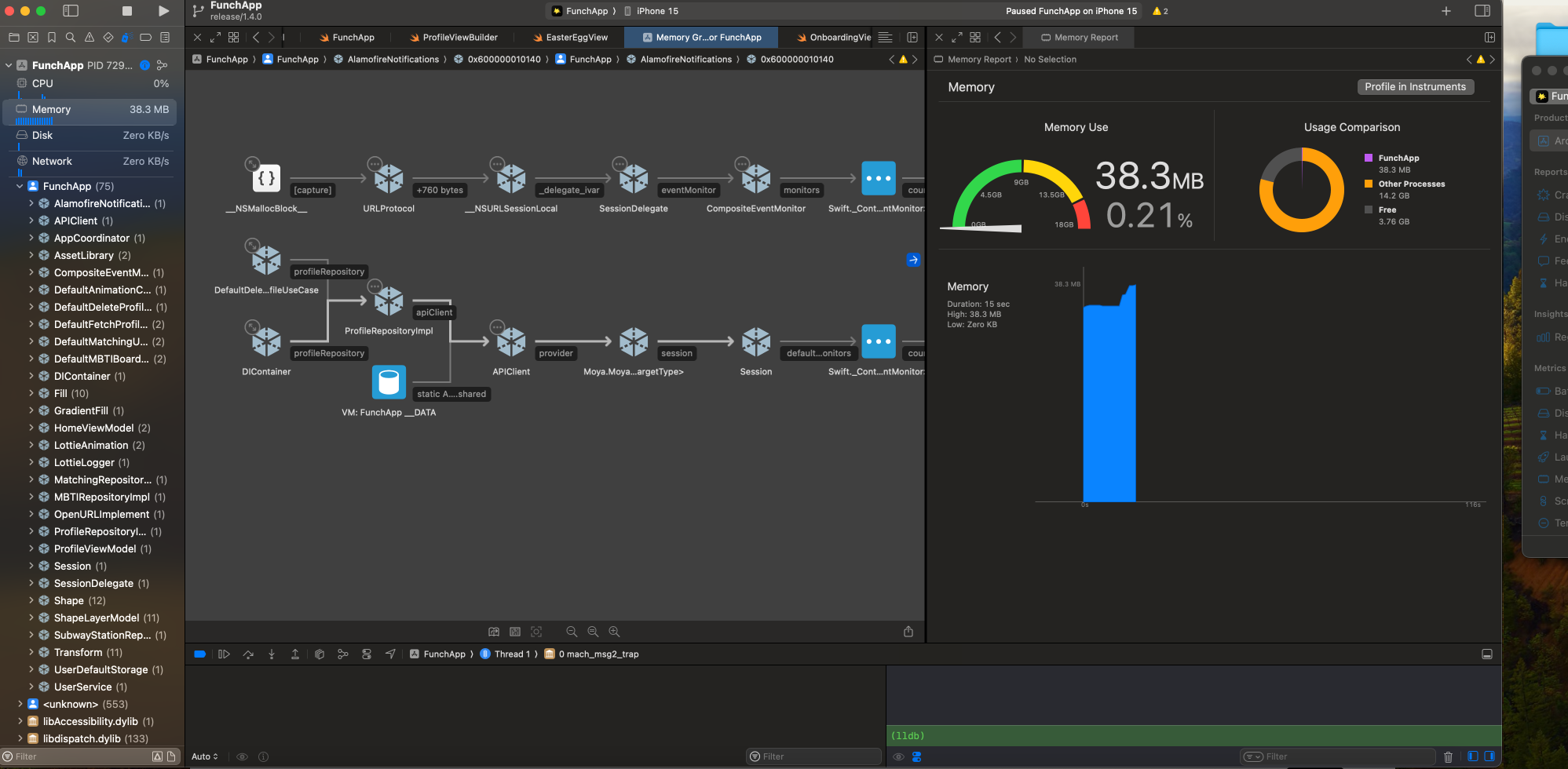Image resolution: width=1568 pixels, height=769 pixels.
Task: Collapse the FunchApp (75) group
Action: 20,186
